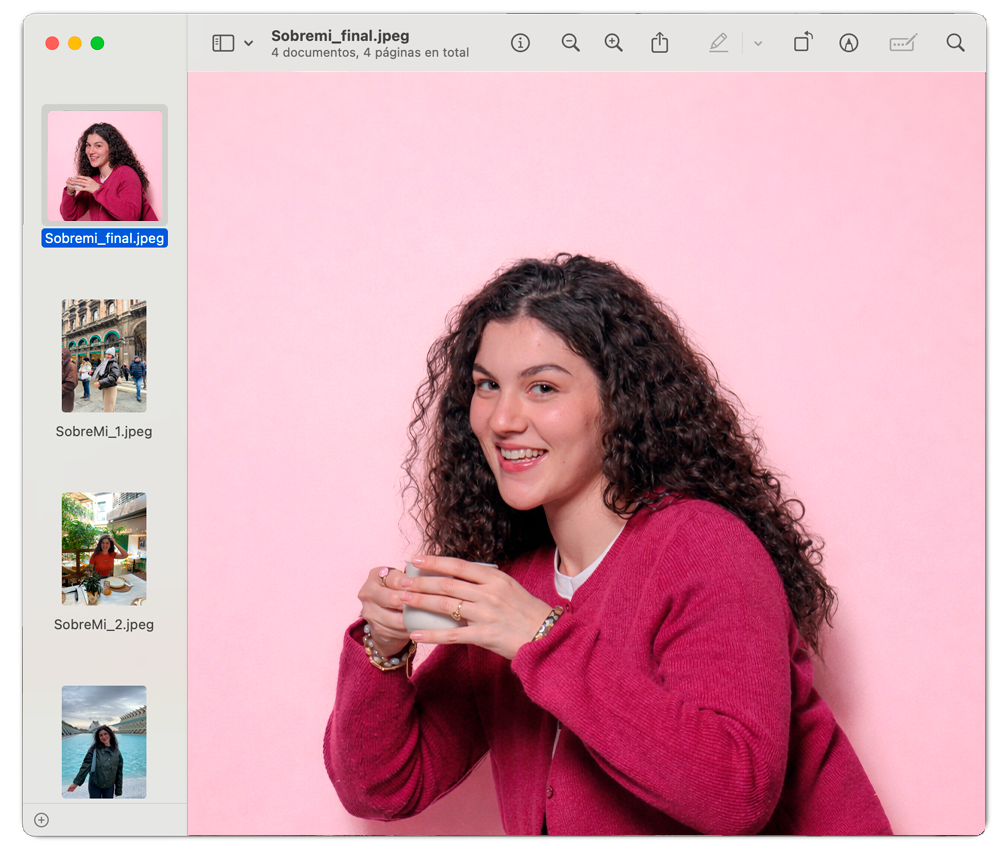Open the SobreMi_1.jpeg street photo thumbnail
The image size is (1000, 857).
tap(104, 356)
